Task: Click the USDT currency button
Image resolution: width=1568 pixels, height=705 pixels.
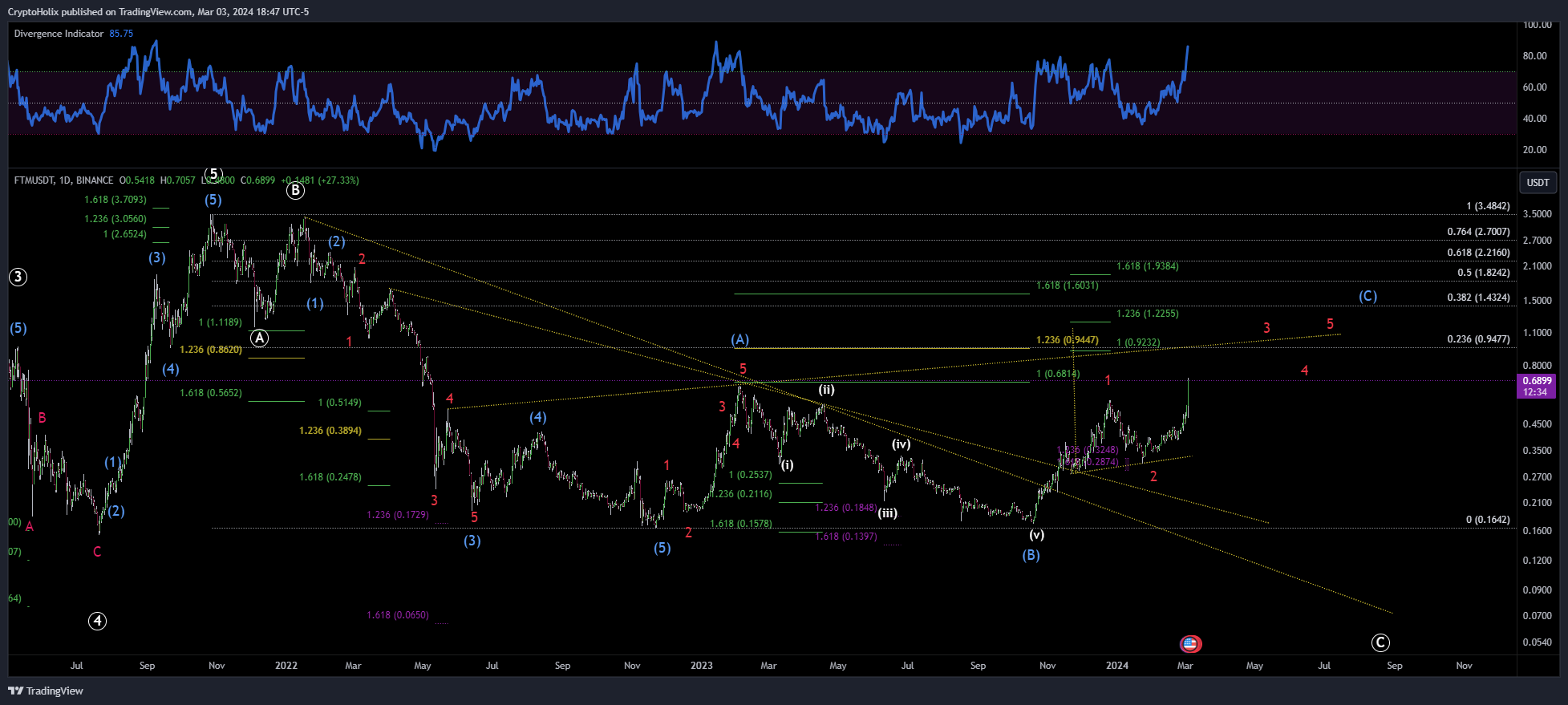Action: (1538, 182)
